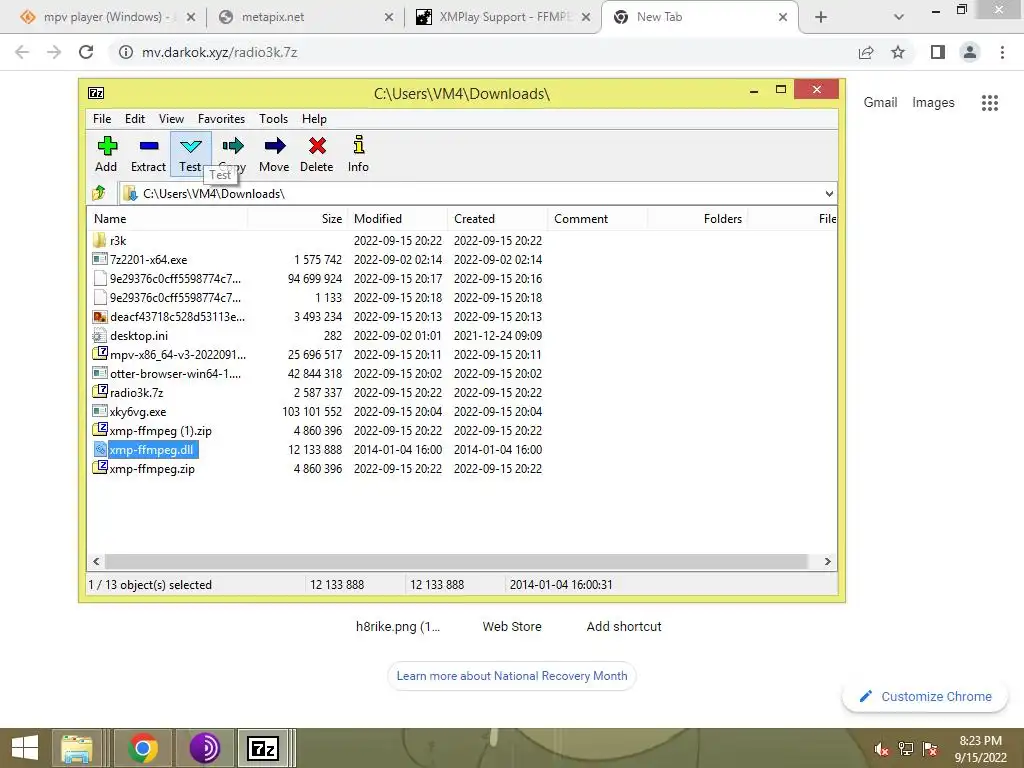Select the radio3k.7z archive icon

(x=100, y=392)
